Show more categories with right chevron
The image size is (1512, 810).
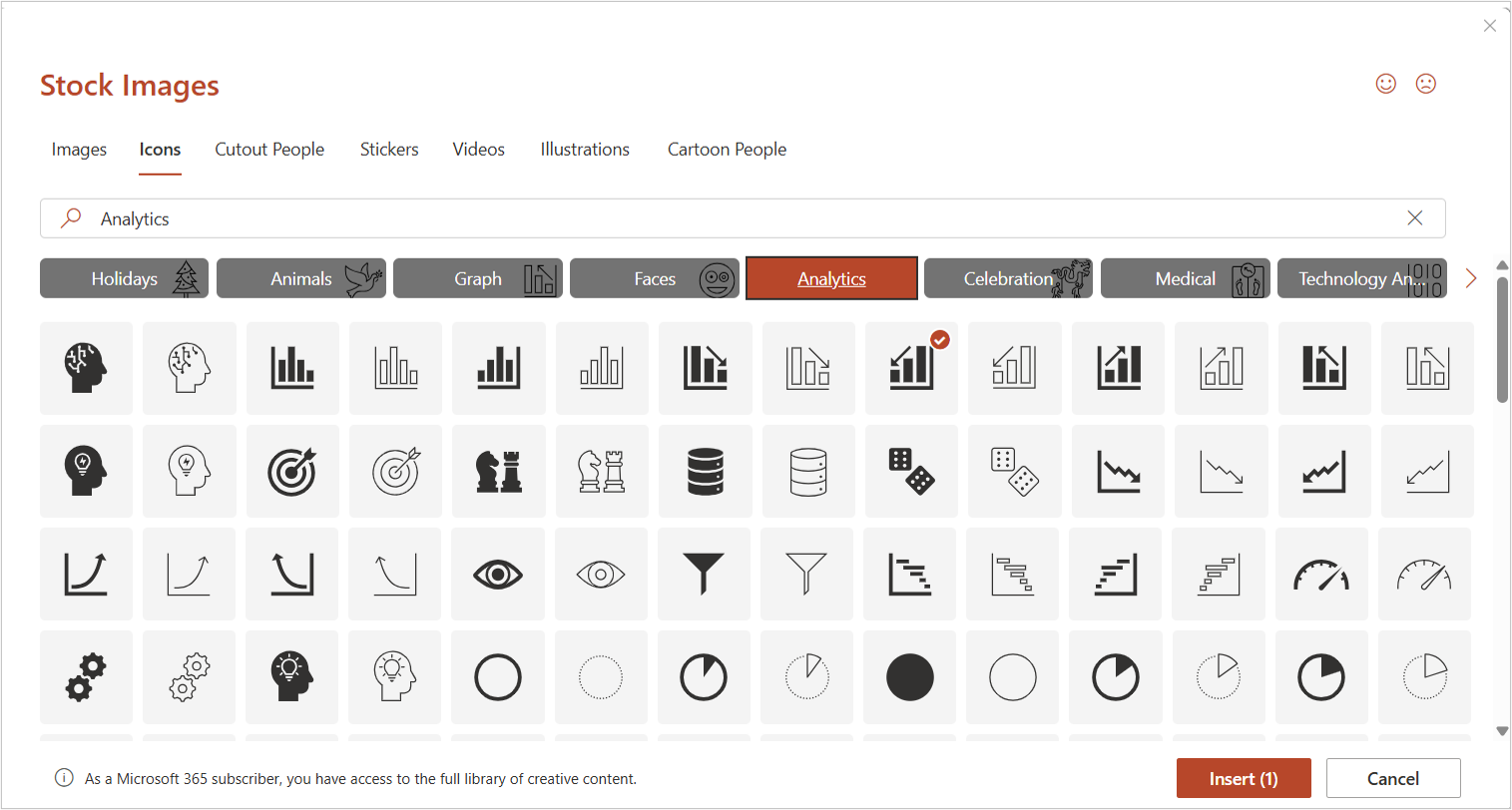coord(1470,278)
